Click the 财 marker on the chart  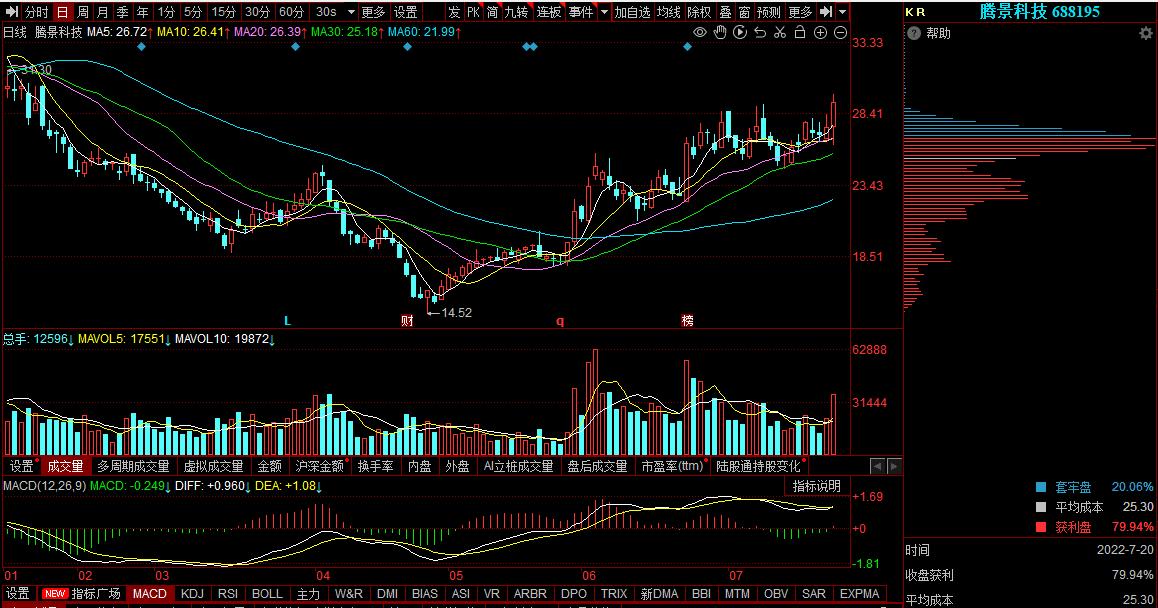coord(407,321)
